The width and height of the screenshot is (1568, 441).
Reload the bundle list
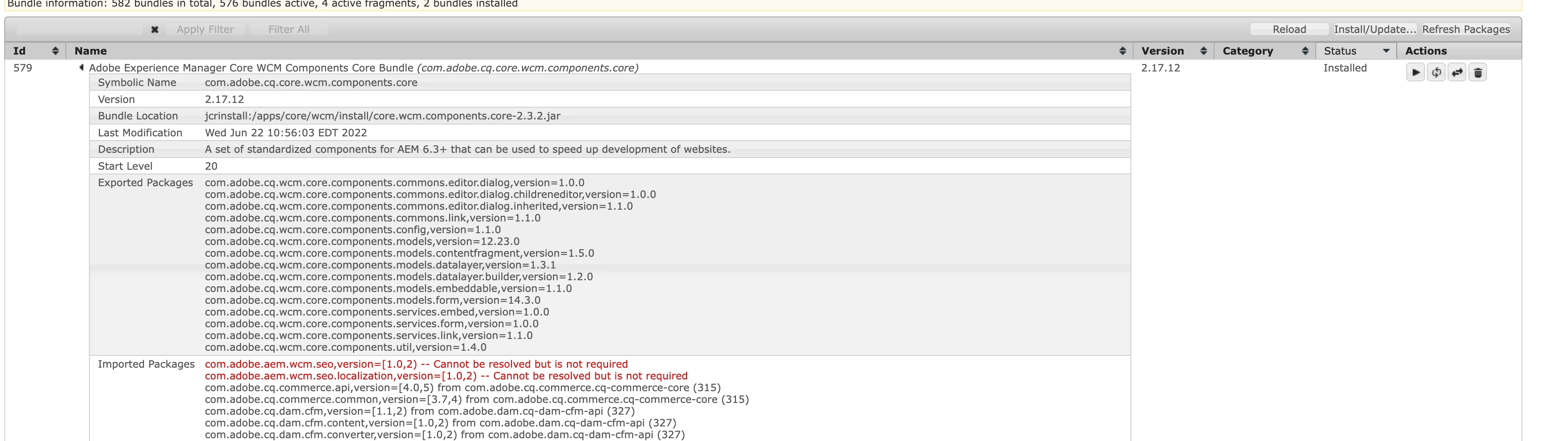click(x=1289, y=29)
